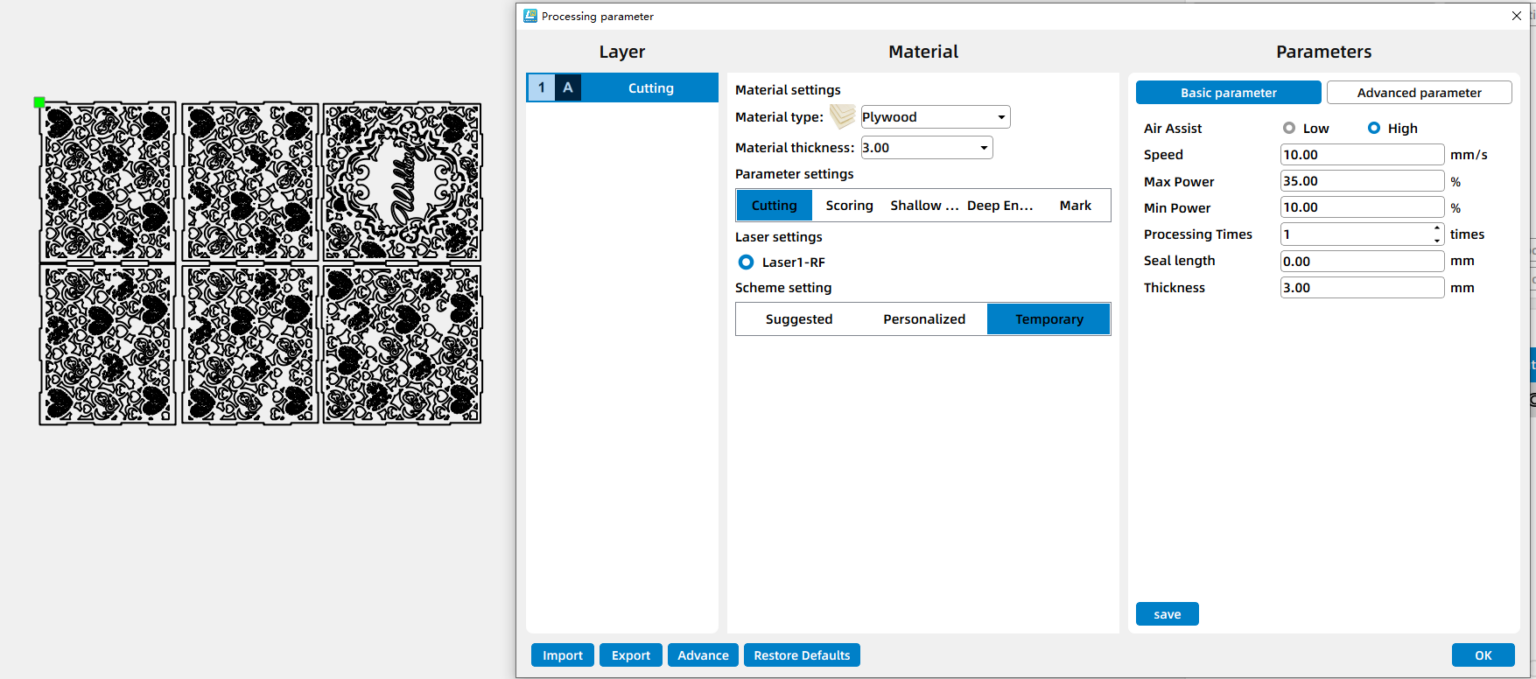Click the Wedding design panel thumbnail

coord(402,180)
